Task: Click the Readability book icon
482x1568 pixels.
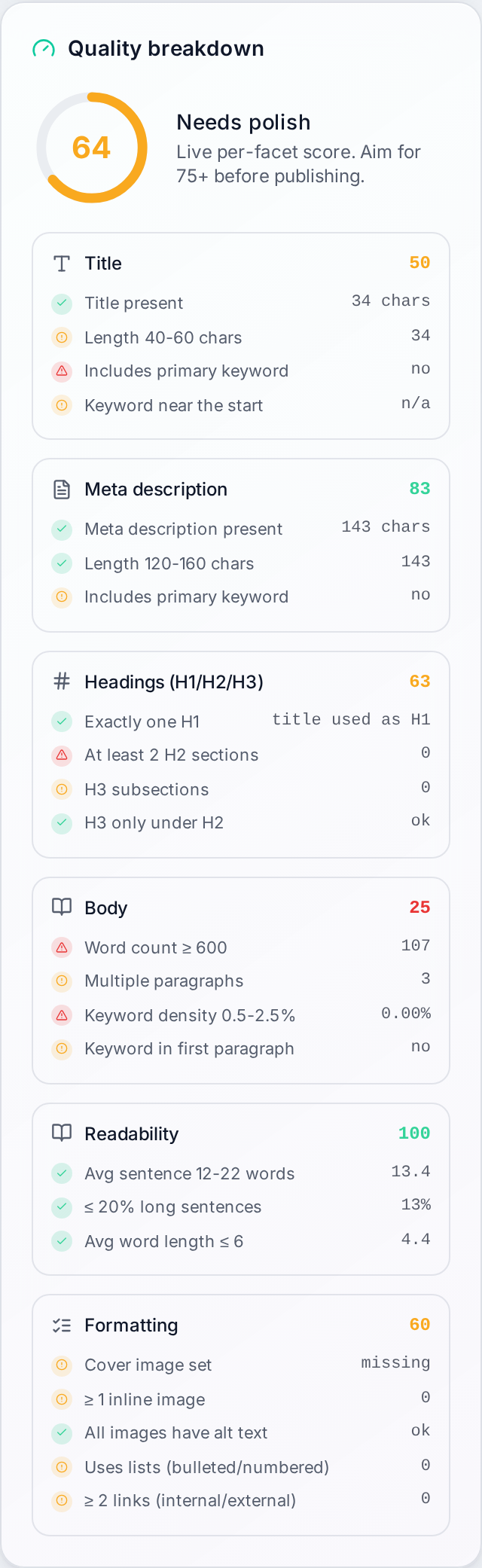Action: pos(62,1133)
